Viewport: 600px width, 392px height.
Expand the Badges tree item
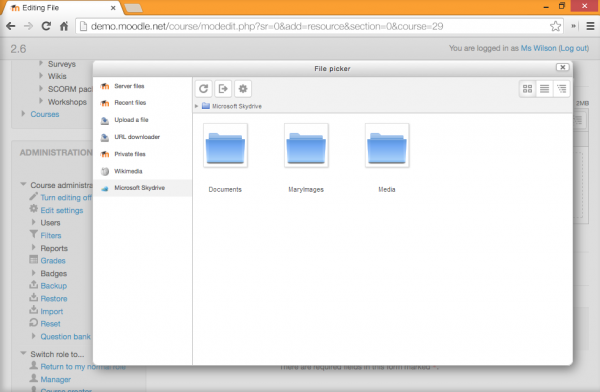tap(34, 273)
